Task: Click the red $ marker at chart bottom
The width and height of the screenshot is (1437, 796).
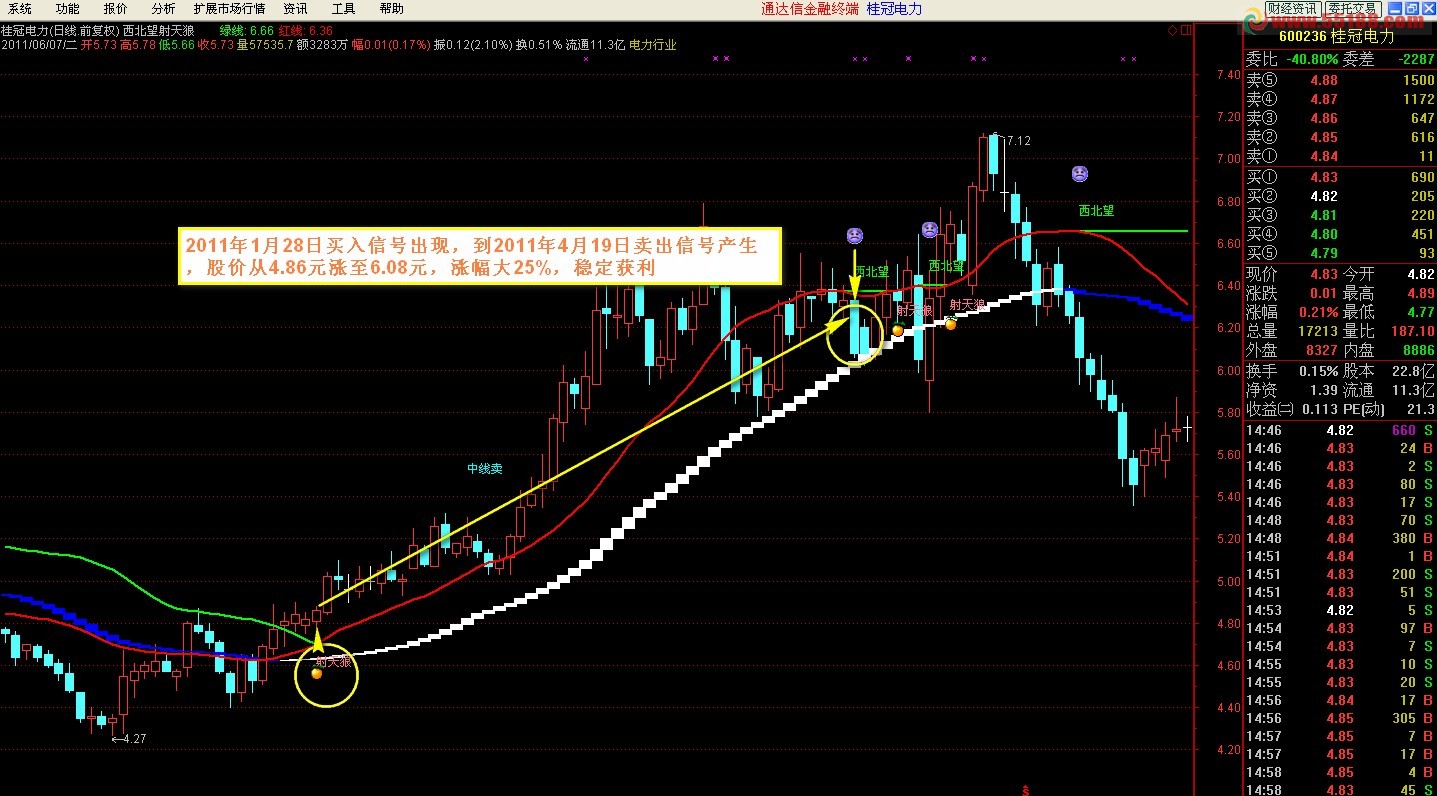Action: coord(1026,790)
